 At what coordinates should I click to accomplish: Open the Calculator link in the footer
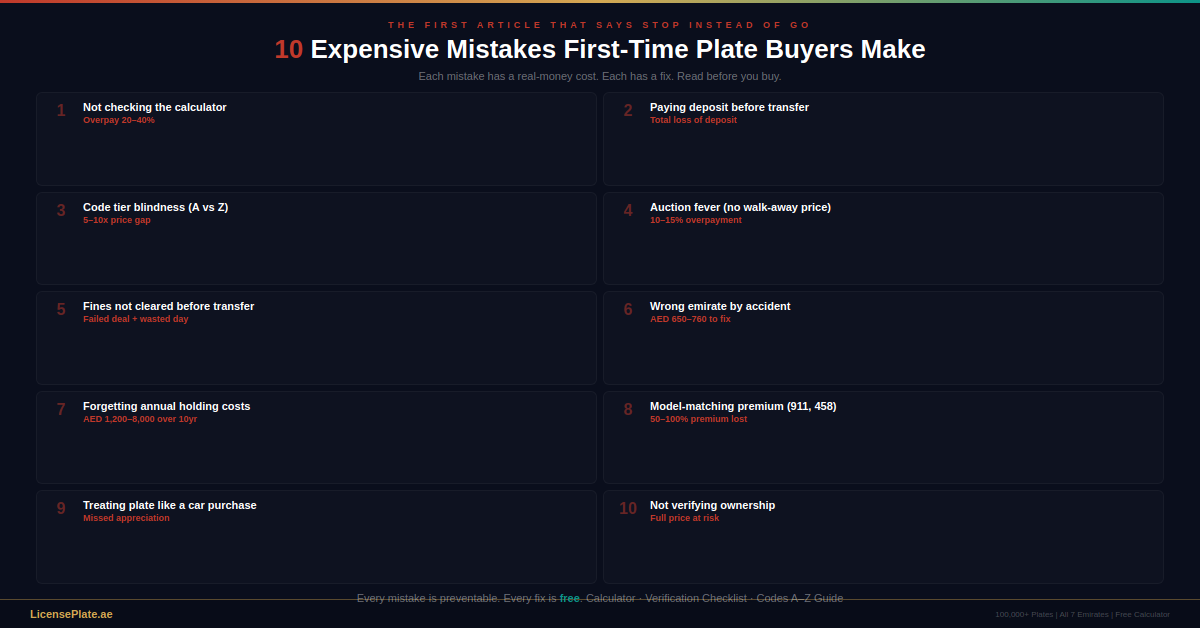point(610,598)
